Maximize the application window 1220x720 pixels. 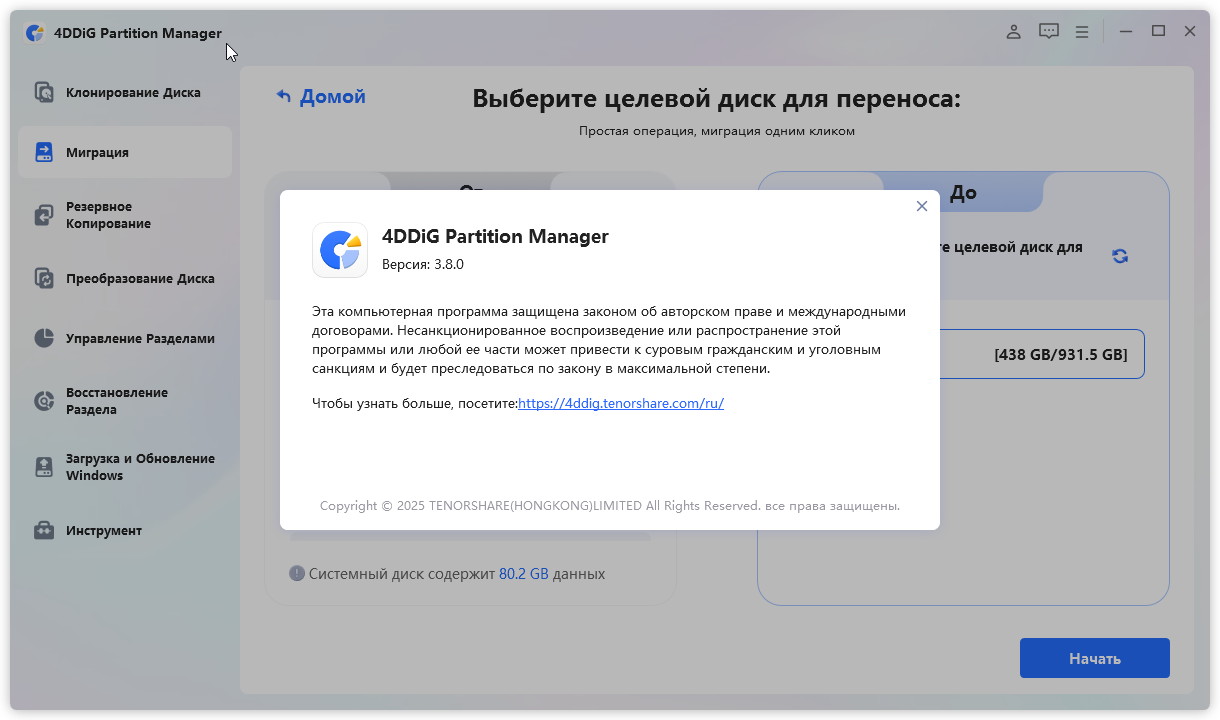1158,31
